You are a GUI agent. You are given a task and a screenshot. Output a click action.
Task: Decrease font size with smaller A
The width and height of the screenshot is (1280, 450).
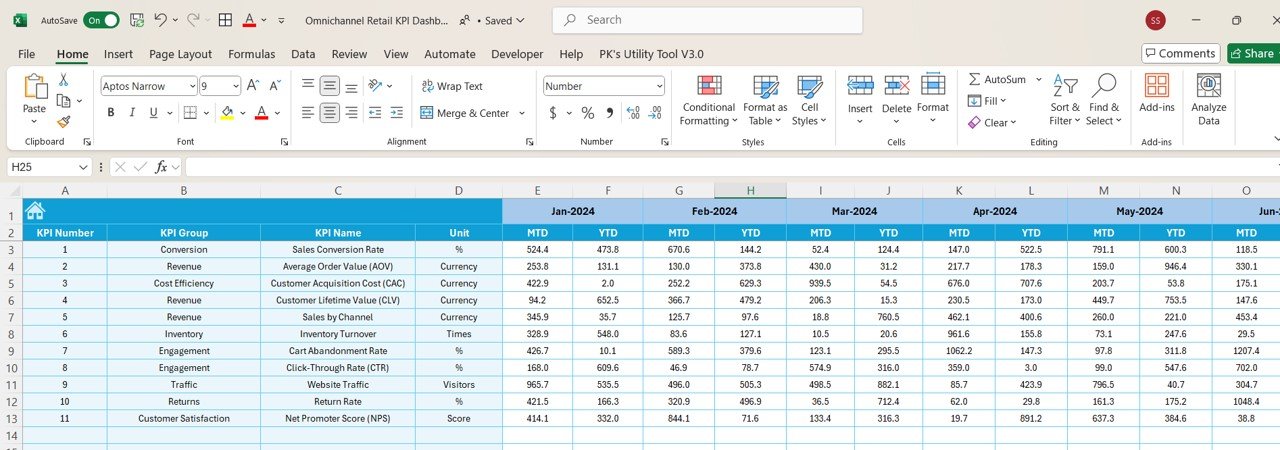(x=274, y=86)
